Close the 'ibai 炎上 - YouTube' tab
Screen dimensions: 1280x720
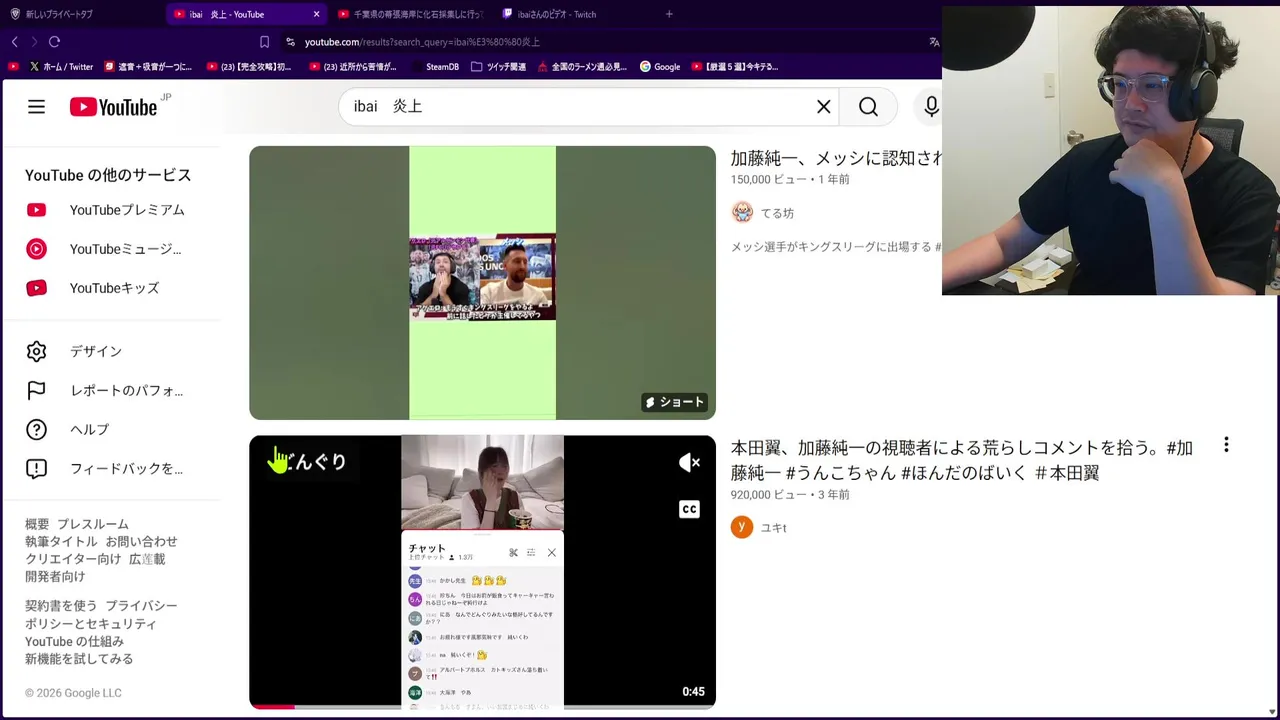coord(316,14)
